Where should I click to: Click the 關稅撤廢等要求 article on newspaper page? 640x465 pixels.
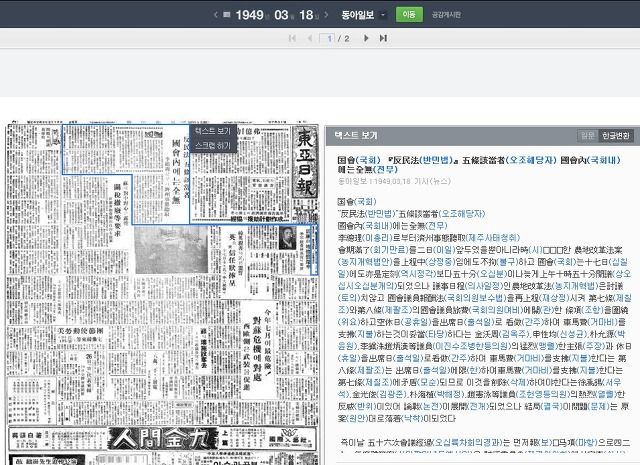(x=117, y=210)
